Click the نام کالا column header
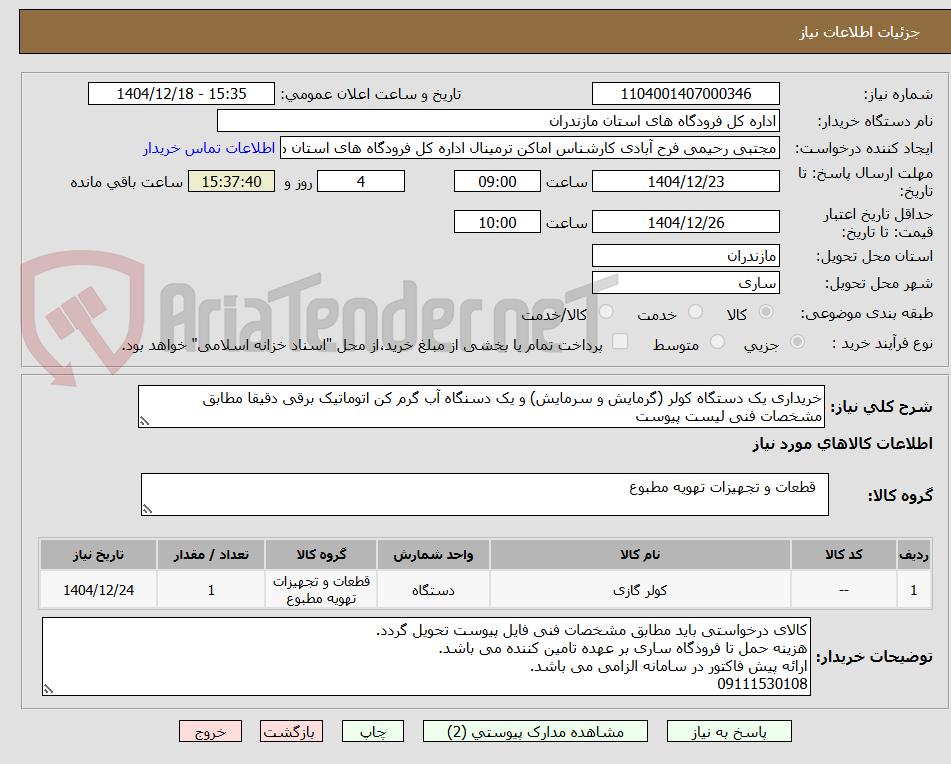The height and width of the screenshot is (764, 951). pyautogui.click(x=640, y=555)
